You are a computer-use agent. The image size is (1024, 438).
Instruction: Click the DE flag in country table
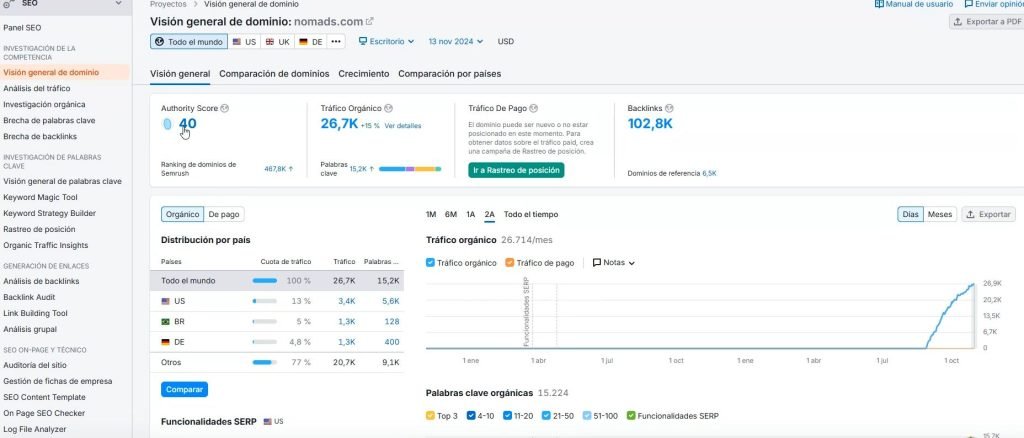[166, 342]
